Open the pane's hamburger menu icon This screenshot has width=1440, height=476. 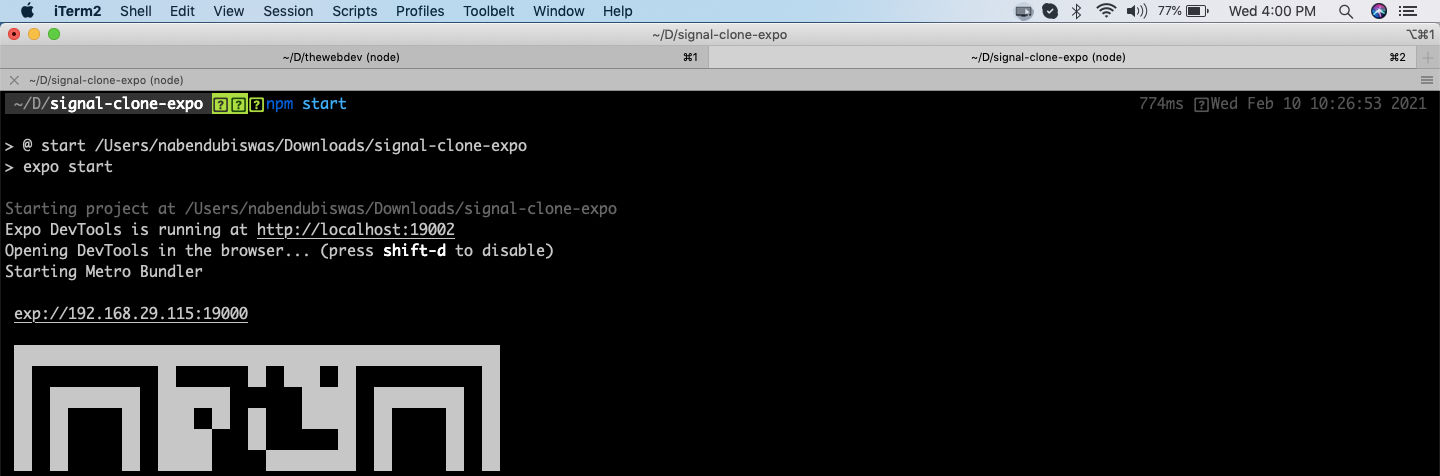1427,80
